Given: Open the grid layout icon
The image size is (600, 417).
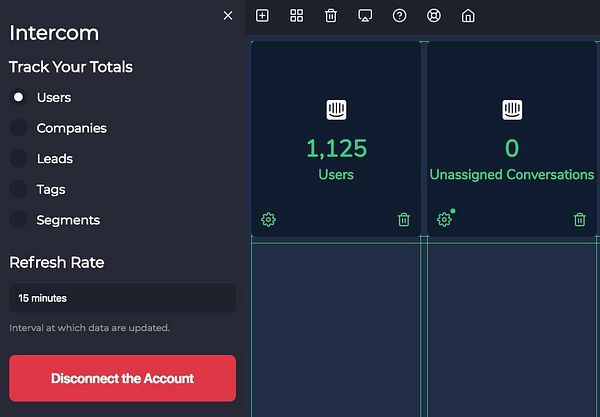Looking at the screenshot, I should pos(297,16).
